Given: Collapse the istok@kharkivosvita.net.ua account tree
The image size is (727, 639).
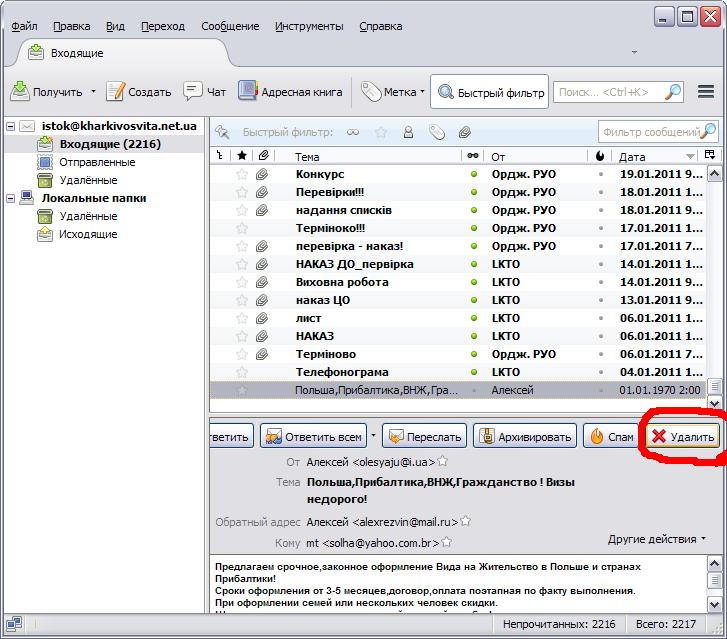Looking at the screenshot, I should (x=10, y=126).
